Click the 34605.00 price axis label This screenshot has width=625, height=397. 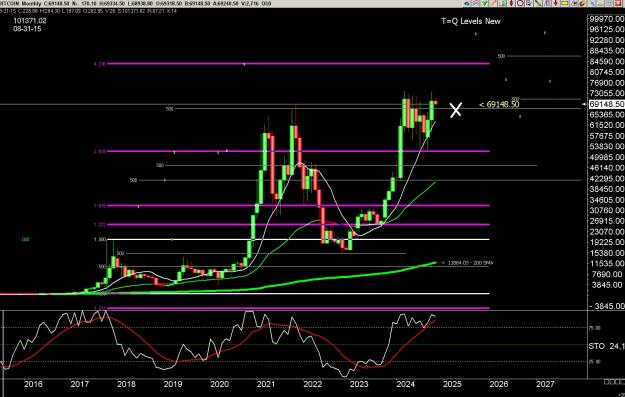click(607, 200)
